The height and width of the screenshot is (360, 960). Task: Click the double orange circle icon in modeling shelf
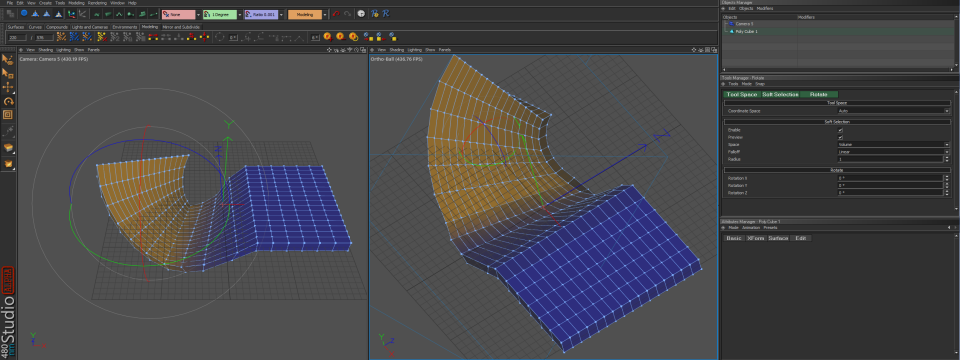tap(353, 37)
